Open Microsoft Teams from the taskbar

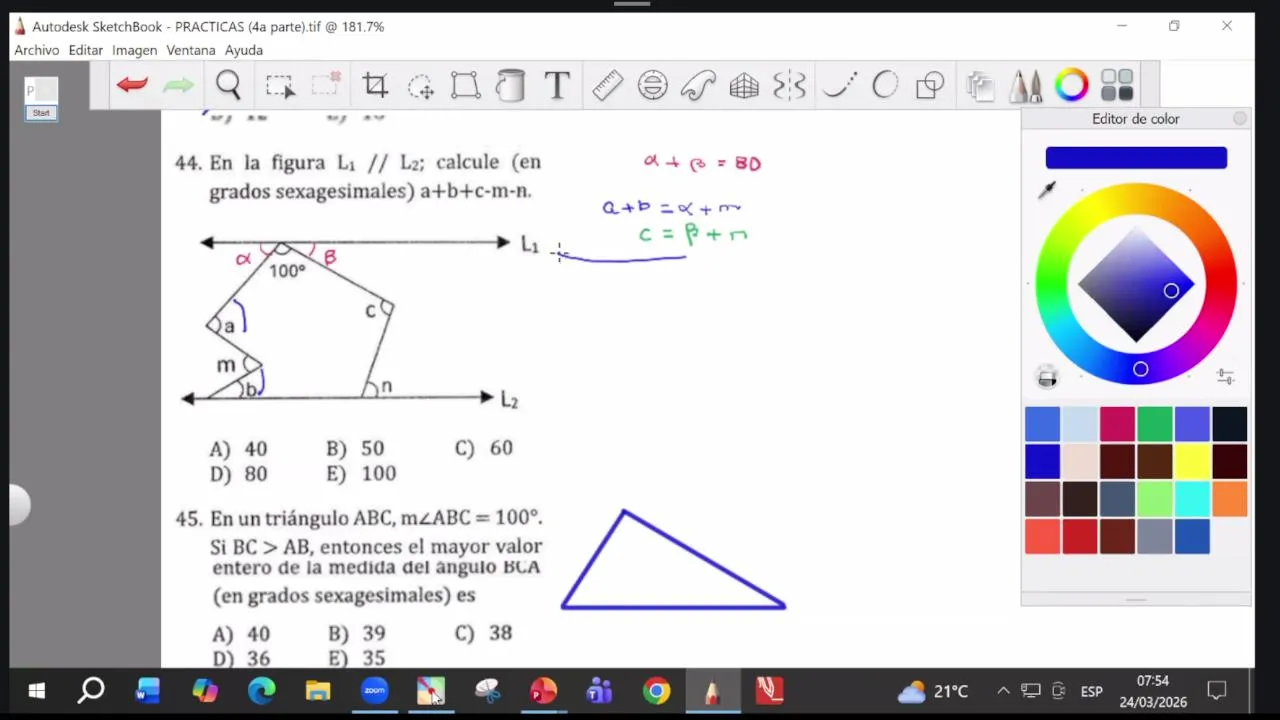(x=599, y=691)
